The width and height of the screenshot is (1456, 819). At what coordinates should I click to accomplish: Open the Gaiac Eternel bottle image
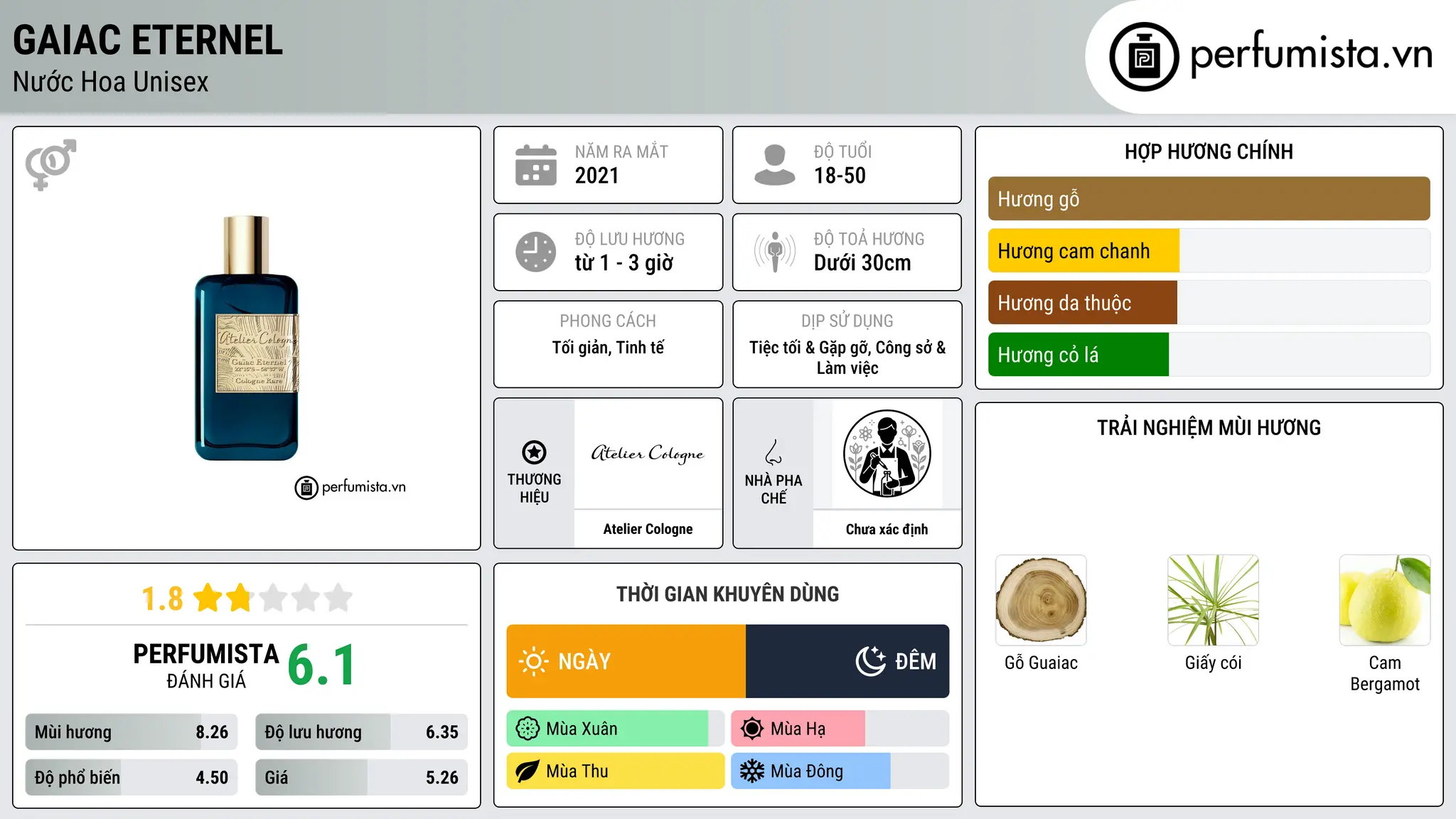click(247, 338)
